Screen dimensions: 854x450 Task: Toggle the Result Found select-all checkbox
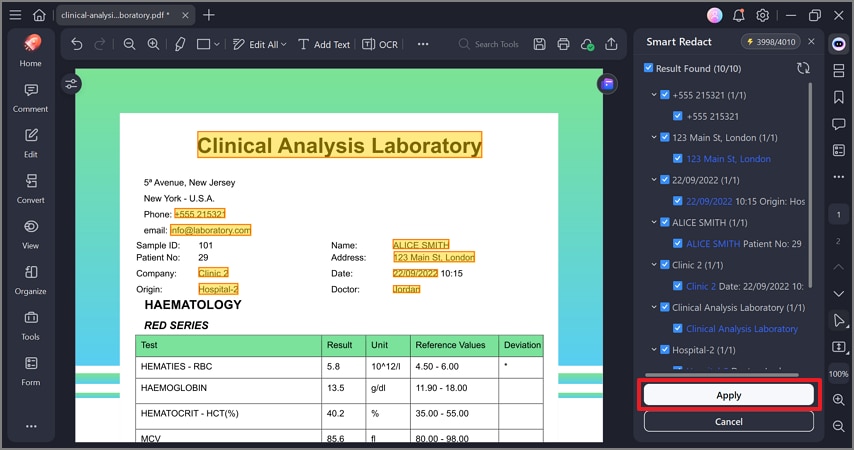(x=648, y=68)
